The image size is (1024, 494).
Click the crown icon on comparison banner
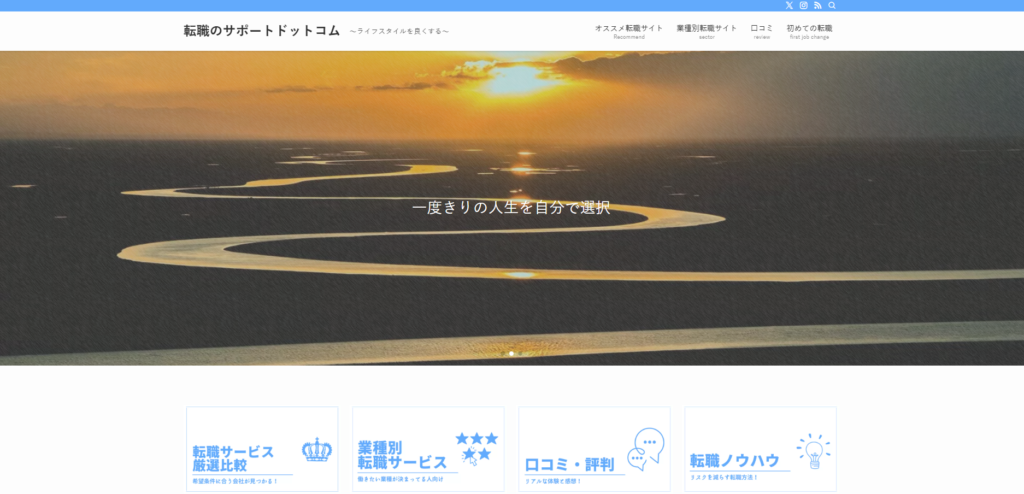[317, 449]
